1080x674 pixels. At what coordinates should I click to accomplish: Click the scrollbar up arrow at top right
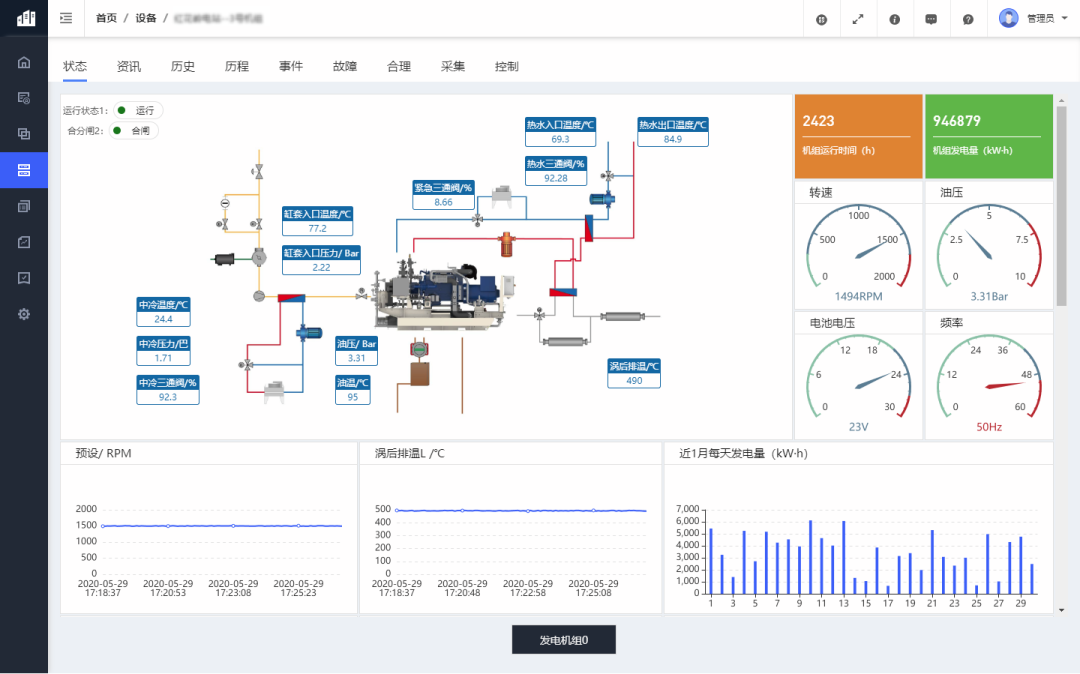pyautogui.click(x=1061, y=100)
